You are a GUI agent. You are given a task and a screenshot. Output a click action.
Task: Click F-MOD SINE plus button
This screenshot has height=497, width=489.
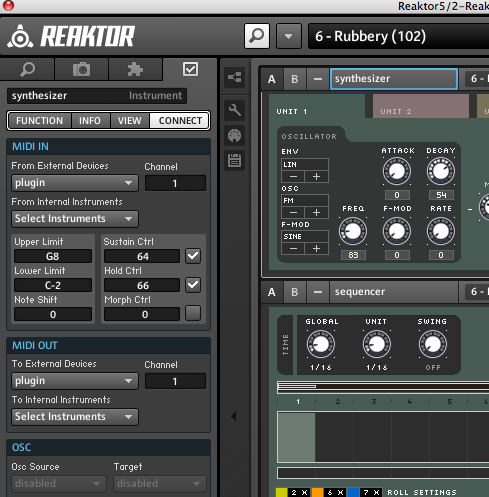click(316, 248)
